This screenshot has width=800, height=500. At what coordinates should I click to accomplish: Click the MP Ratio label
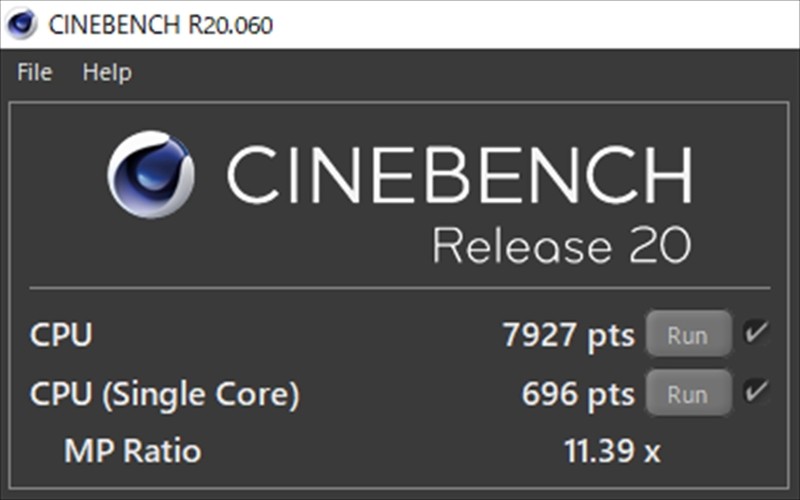click(x=133, y=451)
